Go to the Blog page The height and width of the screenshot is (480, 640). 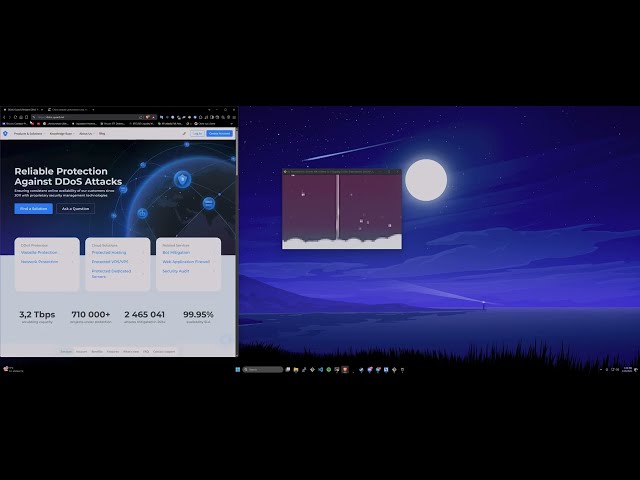coord(102,133)
